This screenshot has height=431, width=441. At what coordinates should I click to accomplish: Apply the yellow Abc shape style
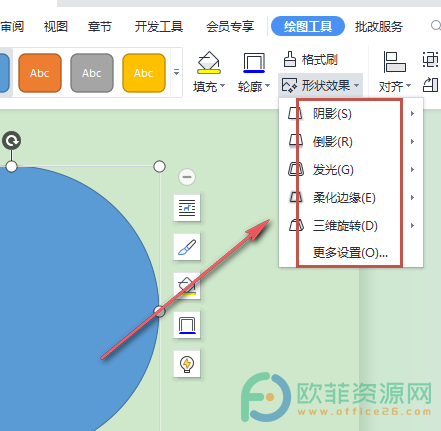tap(144, 73)
